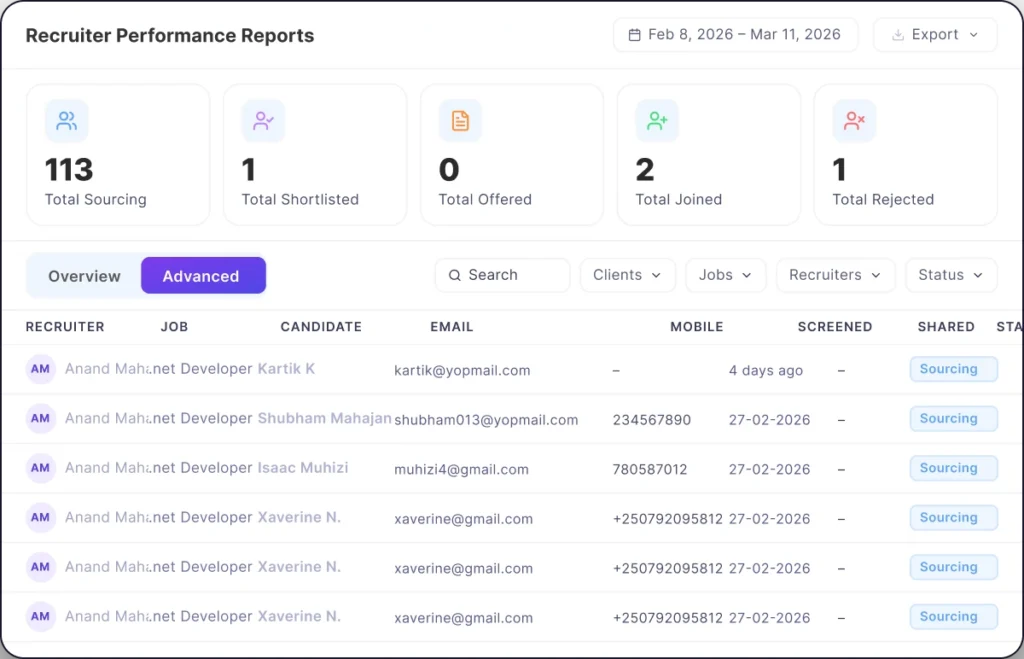The width and height of the screenshot is (1024, 659).
Task: Click the Total Offered document icon
Action: (460, 121)
